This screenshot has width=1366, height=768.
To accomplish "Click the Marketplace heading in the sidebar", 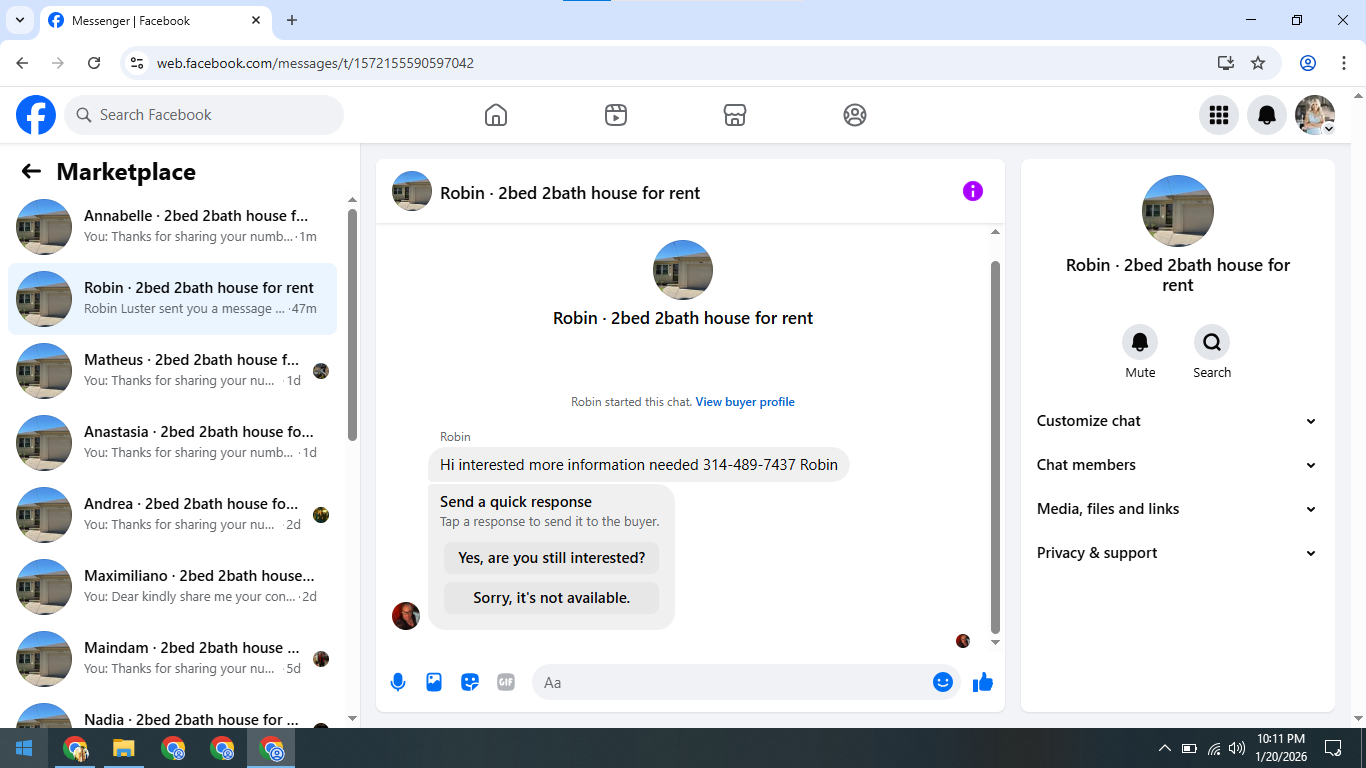I will tap(126, 172).
